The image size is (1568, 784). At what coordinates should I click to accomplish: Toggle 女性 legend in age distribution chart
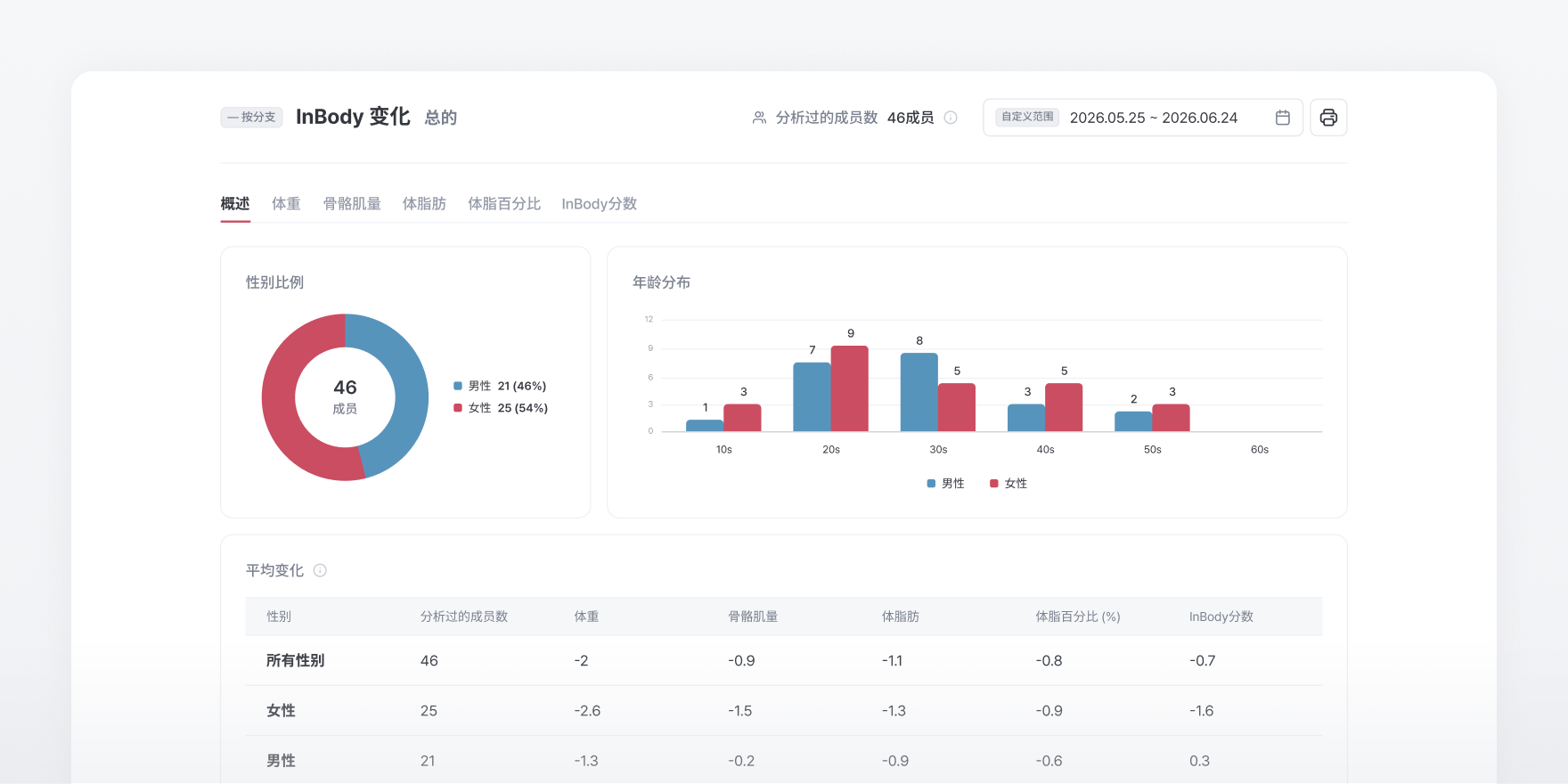1009,484
